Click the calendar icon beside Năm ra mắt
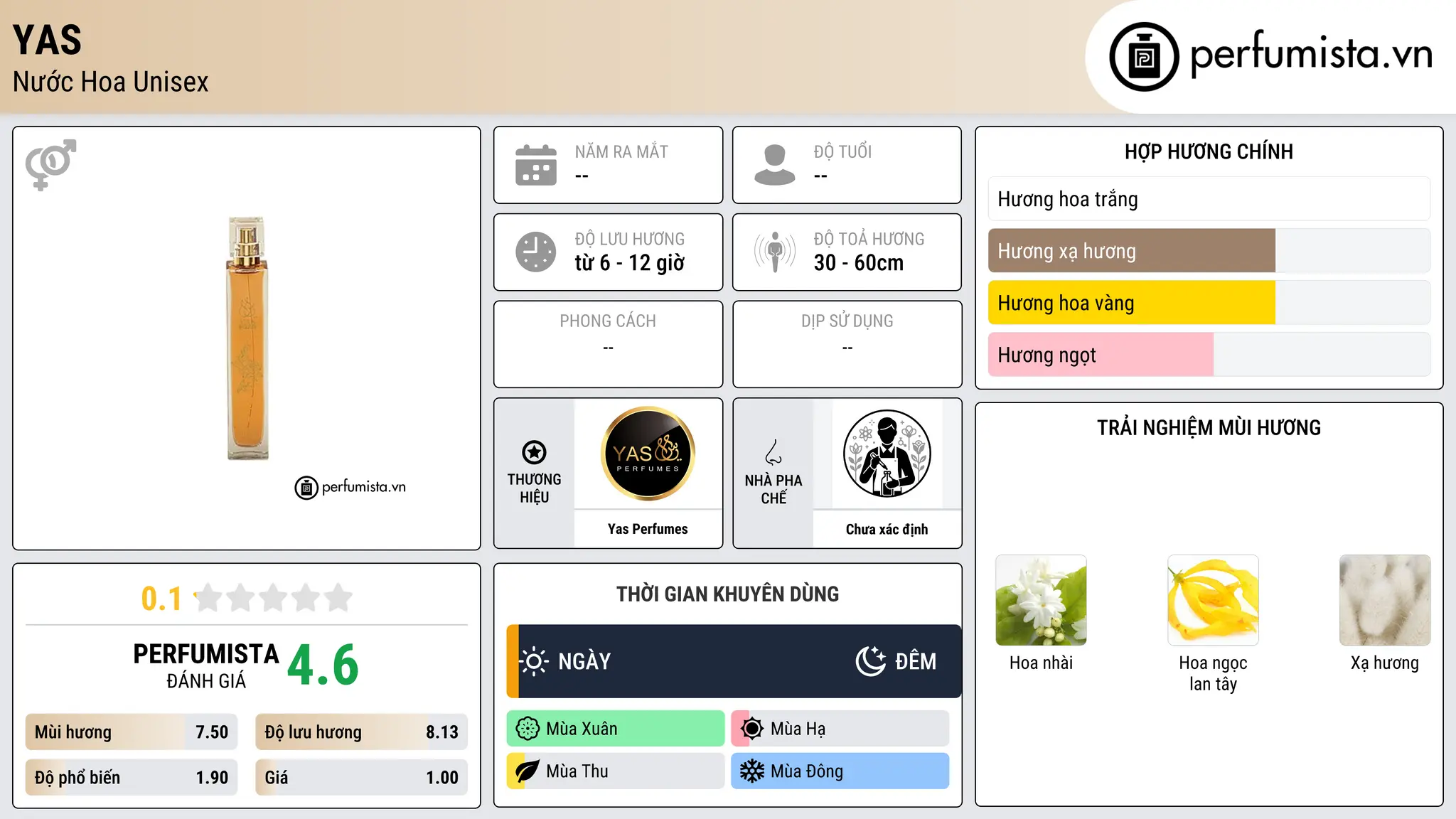 tap(536, 165)
